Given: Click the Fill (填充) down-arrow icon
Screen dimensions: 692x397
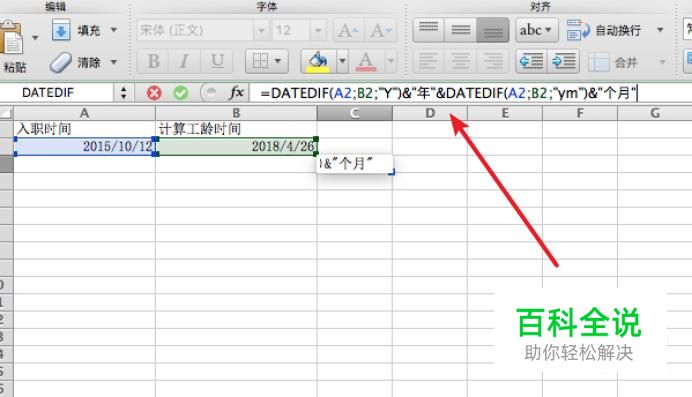Looking at the screenshot, I should pyautogui.click(x=61, y=30).
